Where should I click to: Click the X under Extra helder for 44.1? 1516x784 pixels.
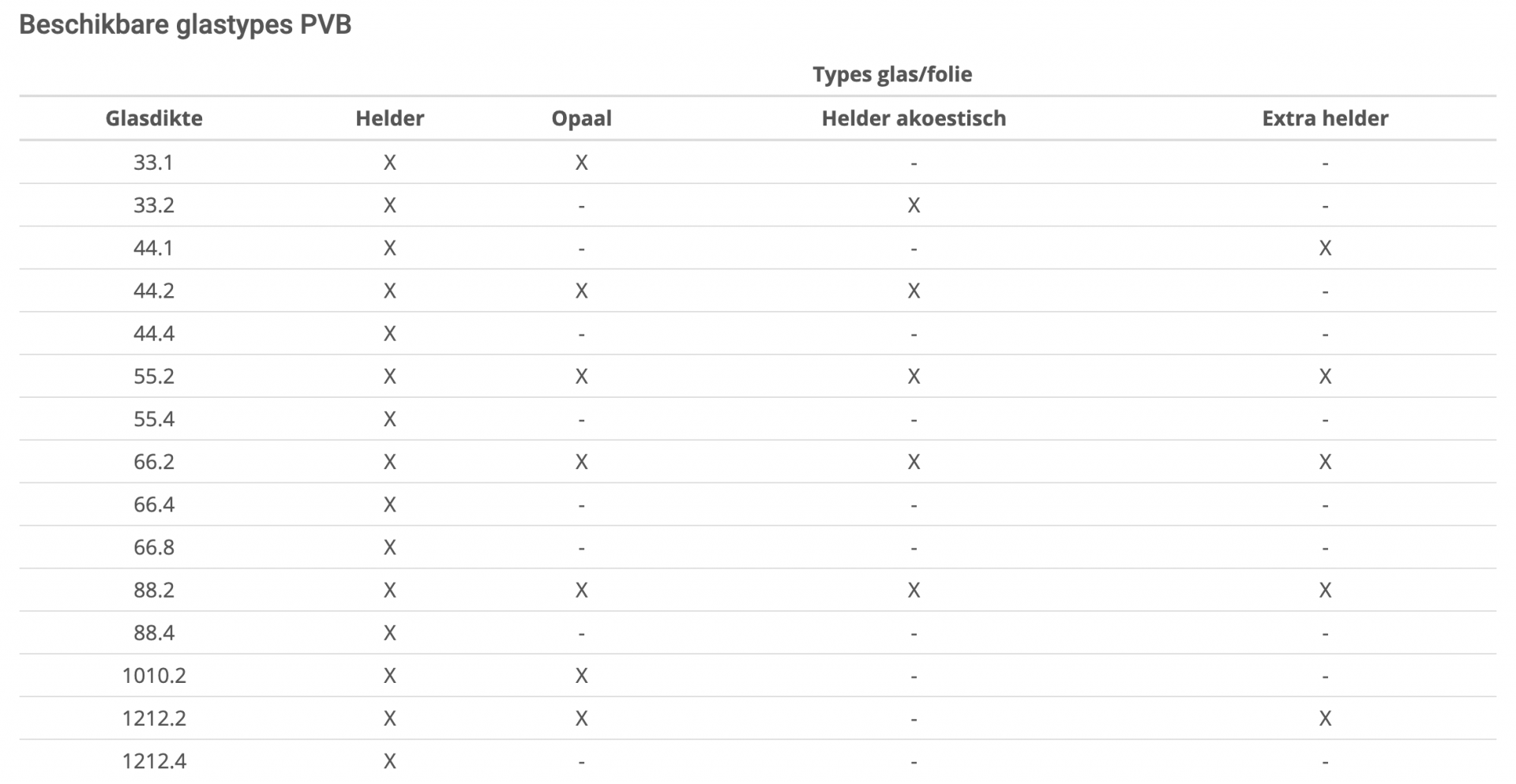(x=1325, y=248)
